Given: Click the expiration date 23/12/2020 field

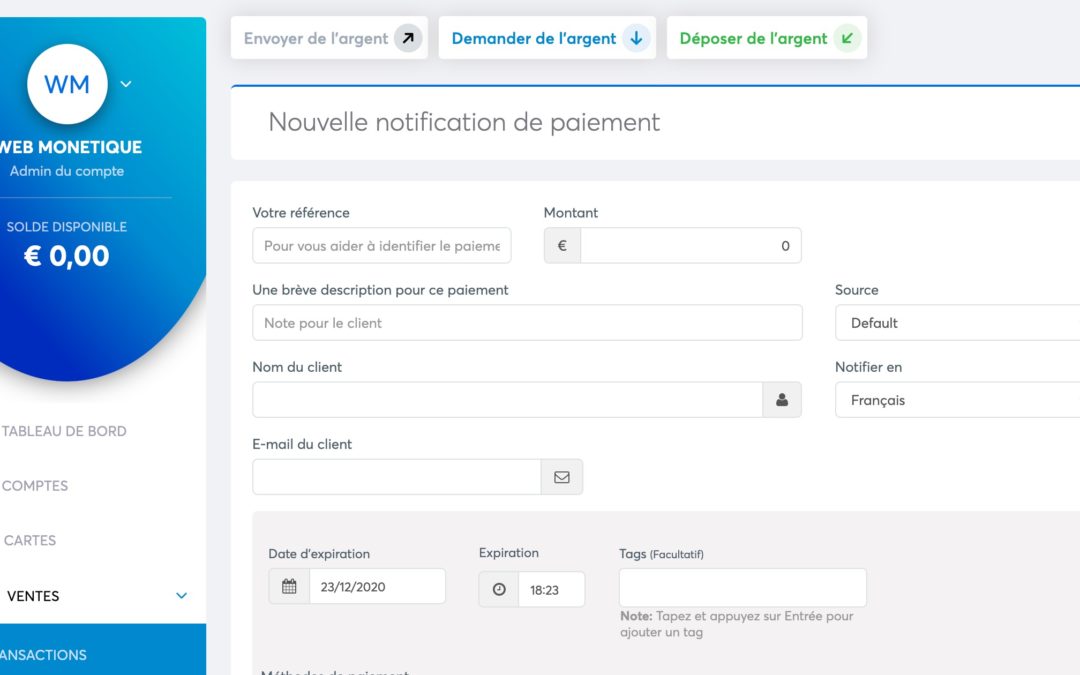Looking at the screenshot, I should point(377,587).
